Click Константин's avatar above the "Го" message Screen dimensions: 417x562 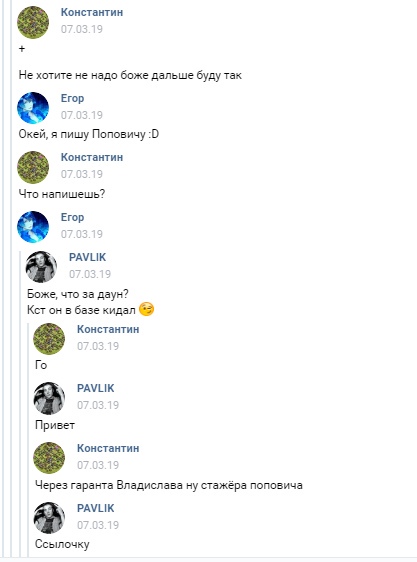pyautogui.click(x=49, y=339)
